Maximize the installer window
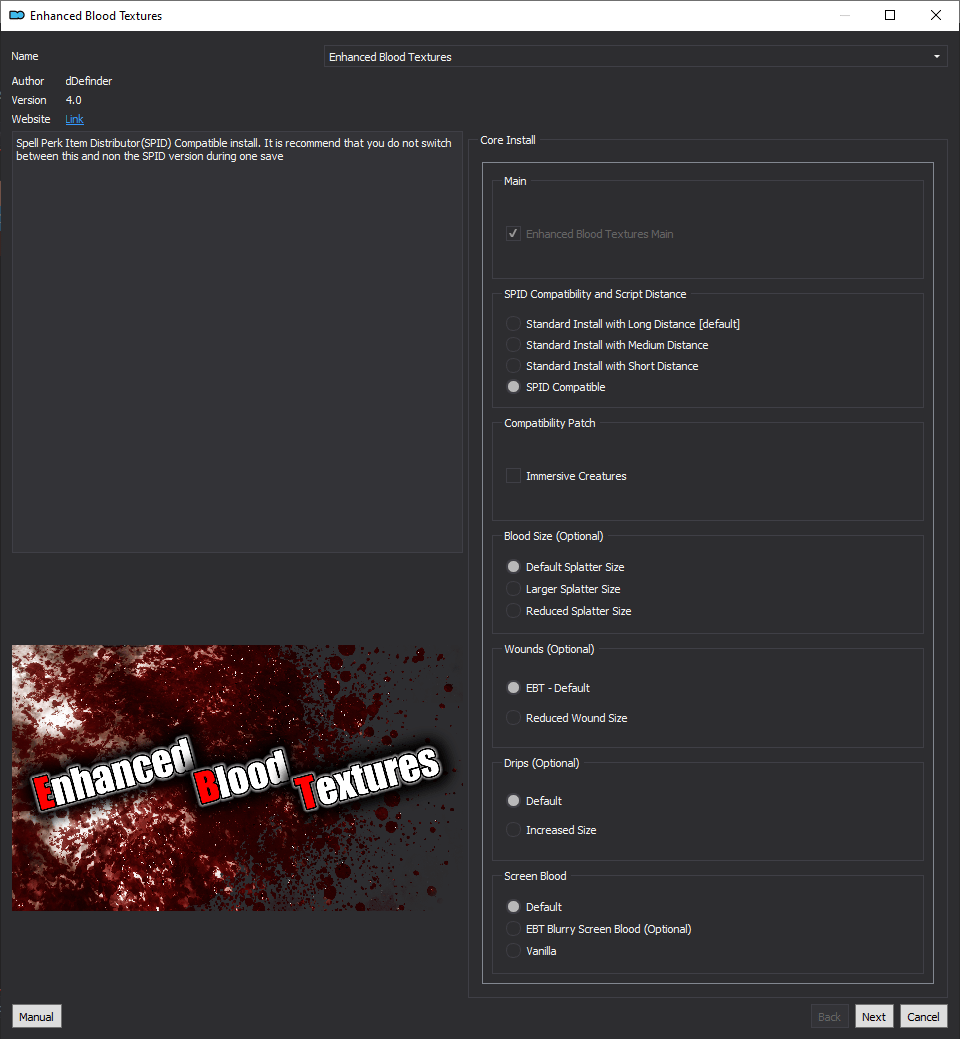This screenshot has height=1039, width=960. point(890,15)
